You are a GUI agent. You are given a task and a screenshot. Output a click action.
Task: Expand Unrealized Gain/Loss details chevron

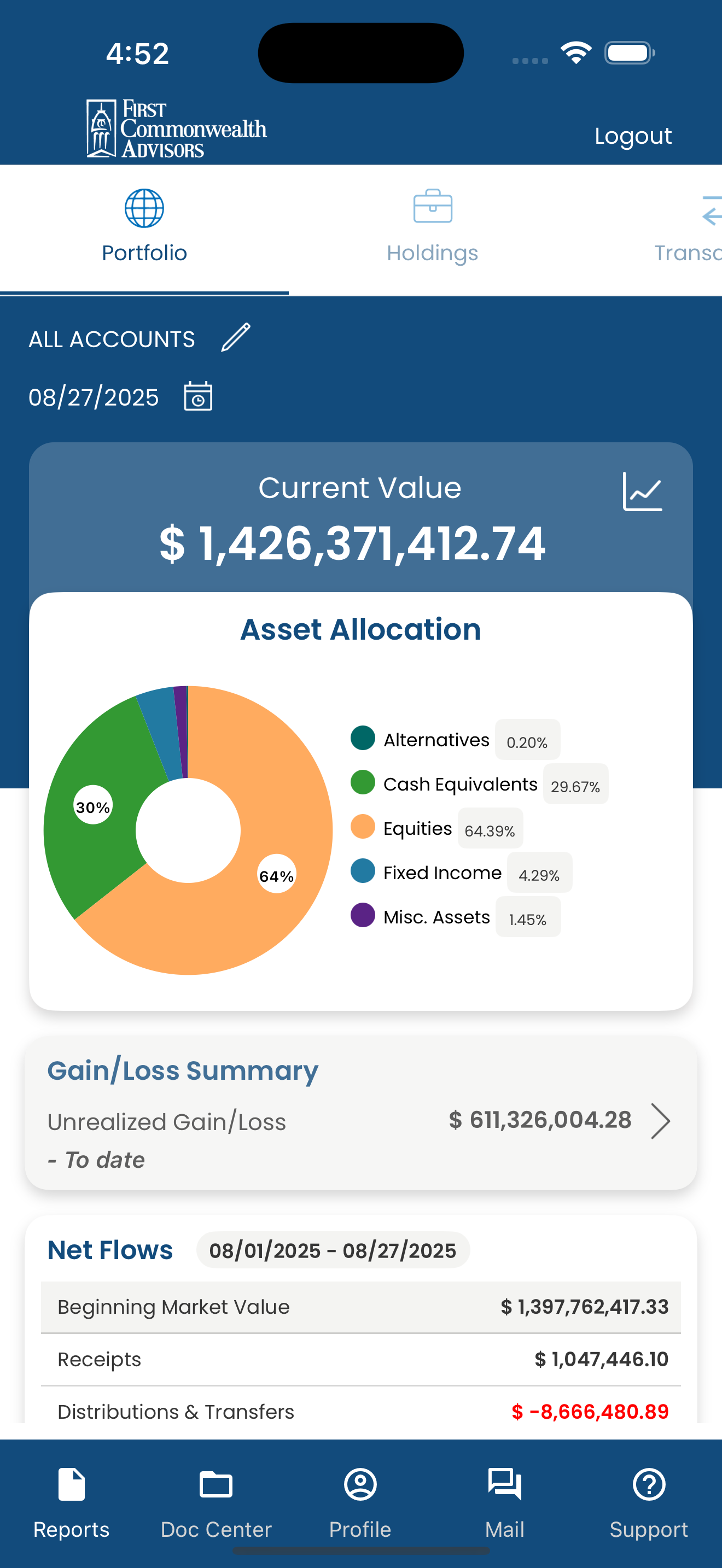coord(661,1121)
